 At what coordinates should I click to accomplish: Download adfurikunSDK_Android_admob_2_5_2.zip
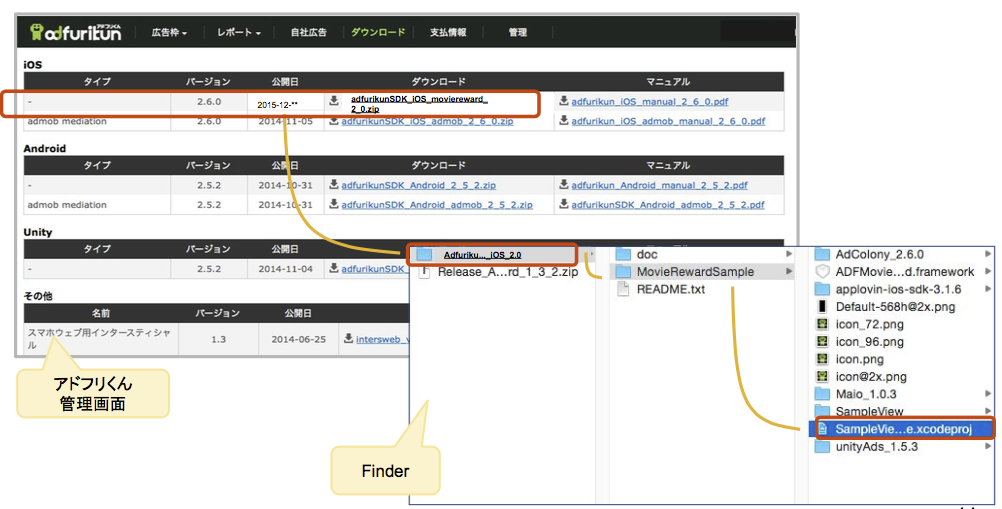click(437, 205)
